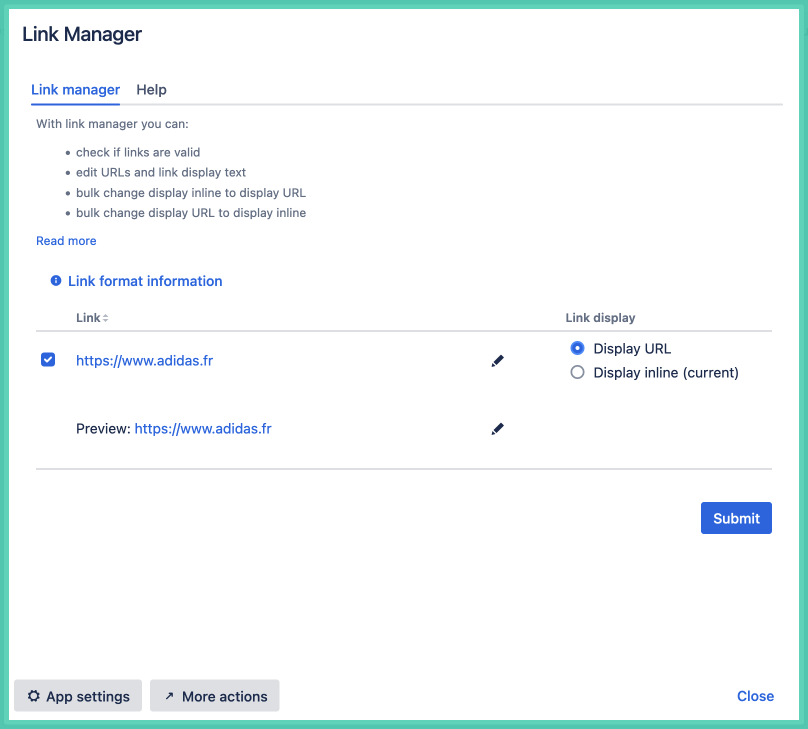Click the Link column header label
This screenshot has width=808, height=729.
[x=88, y=318]
